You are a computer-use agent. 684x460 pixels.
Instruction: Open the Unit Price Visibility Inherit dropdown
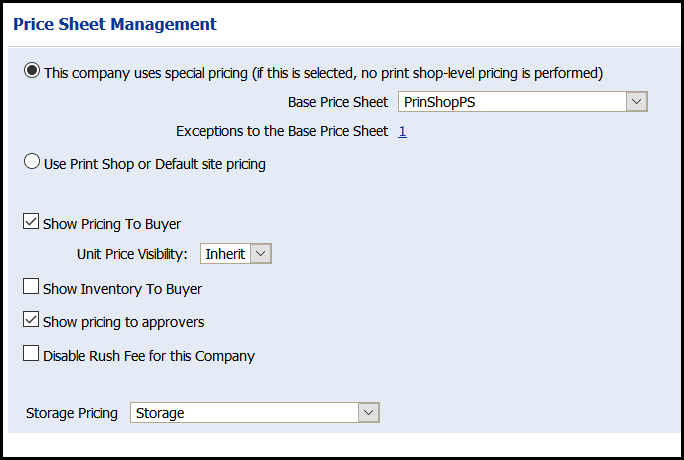(225, 254)
